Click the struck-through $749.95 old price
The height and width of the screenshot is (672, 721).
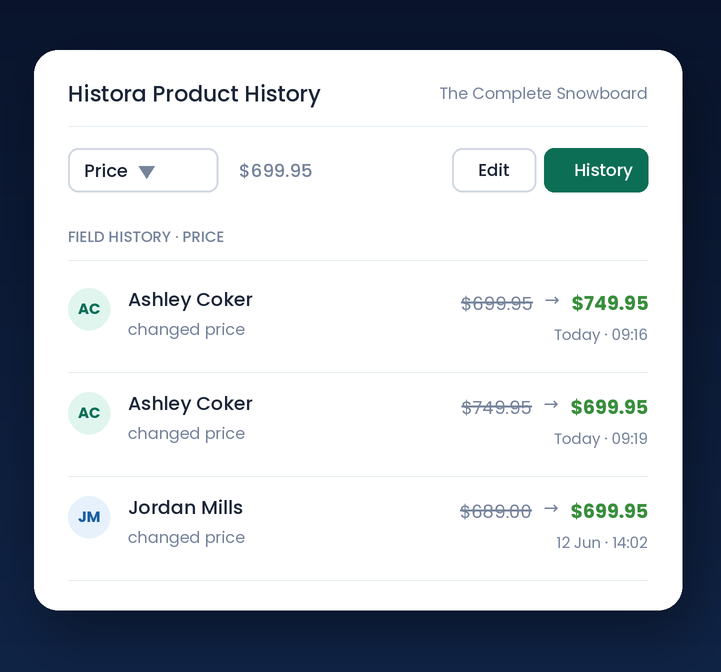497,408
